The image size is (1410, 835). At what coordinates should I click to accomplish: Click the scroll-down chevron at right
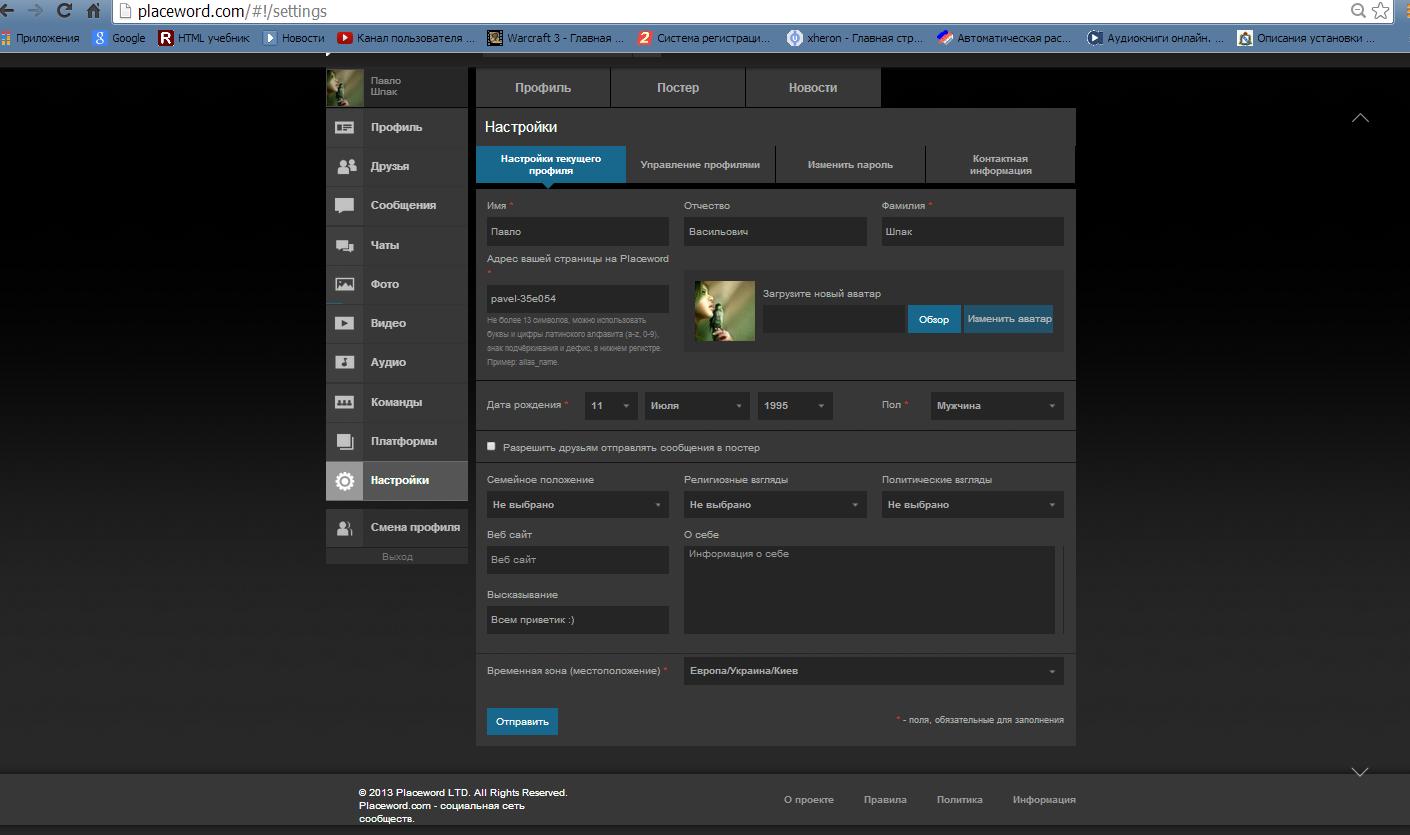click(x=1360, y=772)
